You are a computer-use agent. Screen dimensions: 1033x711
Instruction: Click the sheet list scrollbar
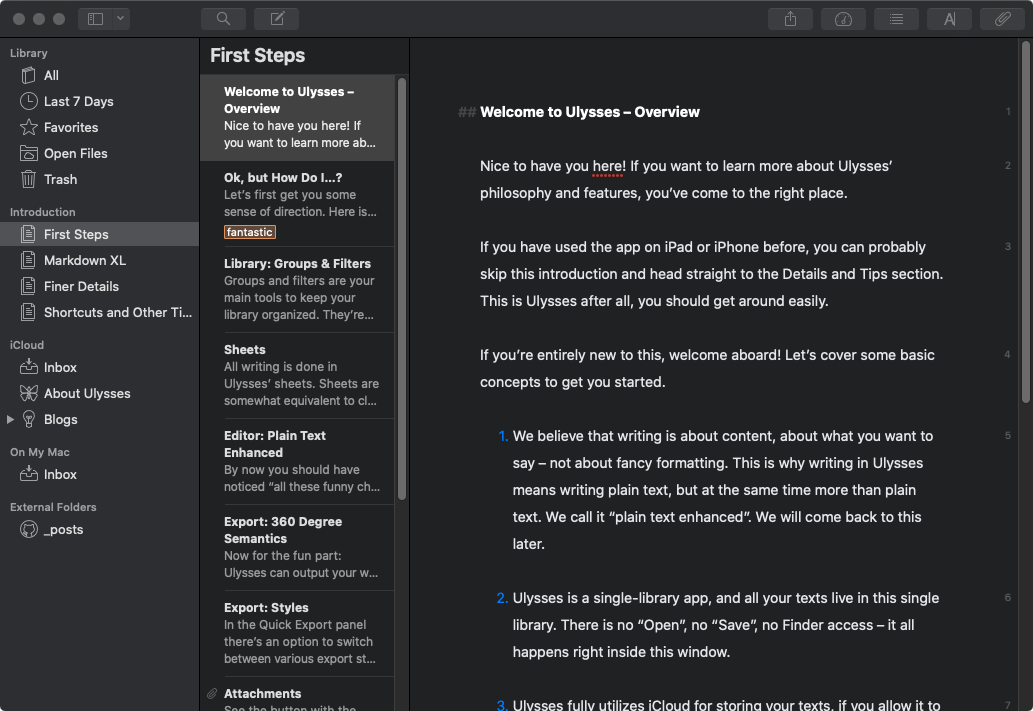click(x=402, y=289)
